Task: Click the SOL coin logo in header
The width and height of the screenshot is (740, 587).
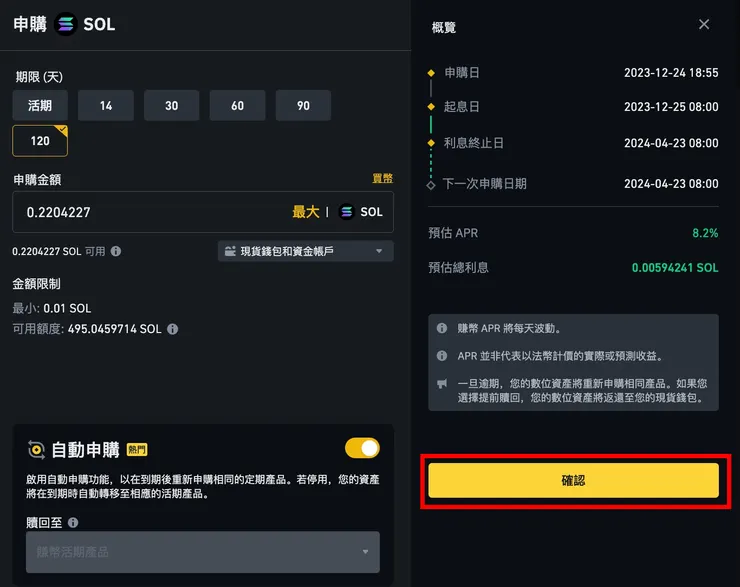Action: (x=66, y=24)
